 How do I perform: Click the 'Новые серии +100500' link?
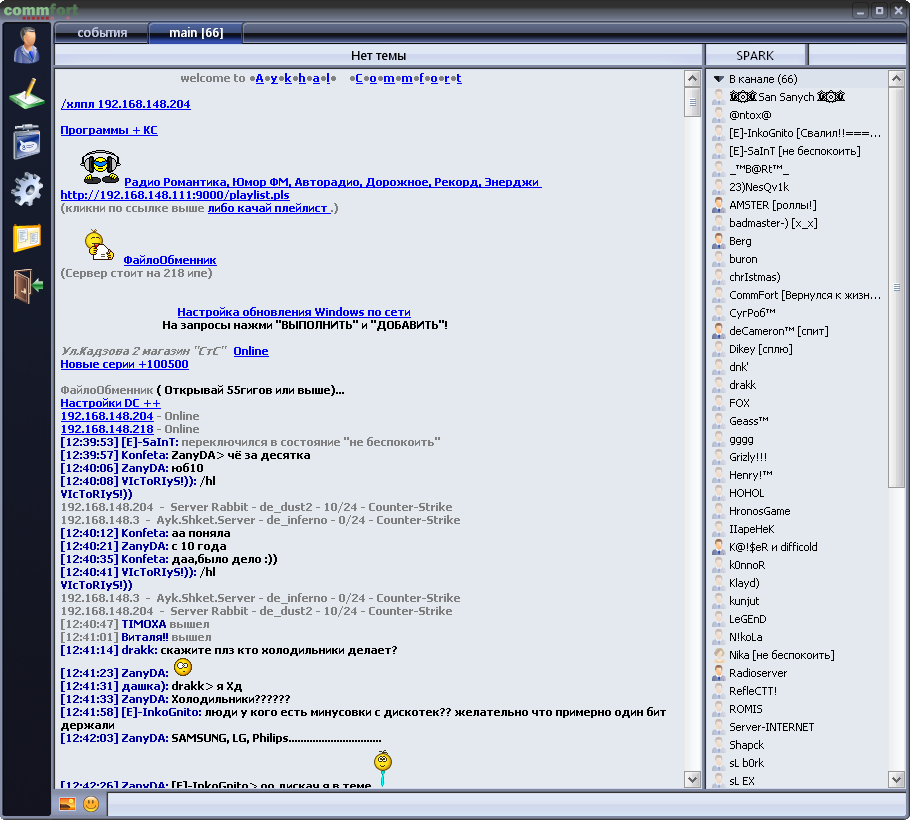124,364
